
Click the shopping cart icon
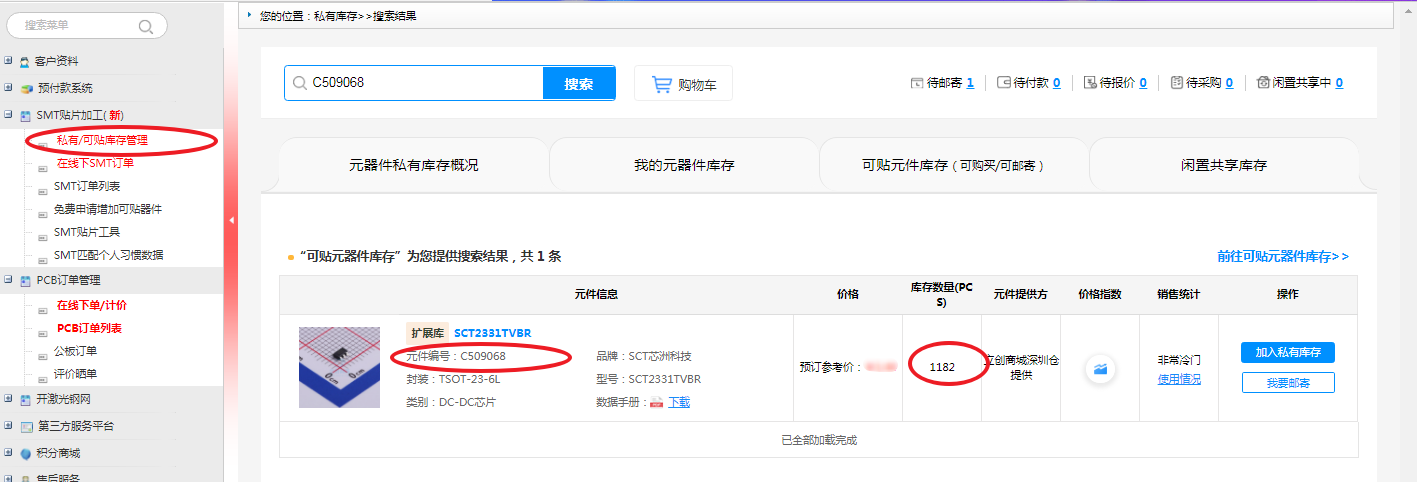[x=661, y=84]
